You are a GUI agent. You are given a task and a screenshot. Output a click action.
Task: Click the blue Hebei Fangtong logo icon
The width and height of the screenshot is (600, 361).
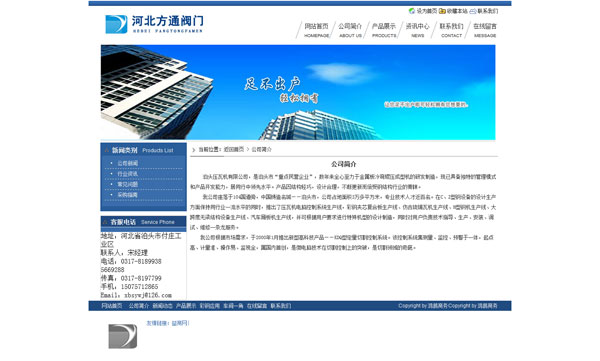point(116,24)
